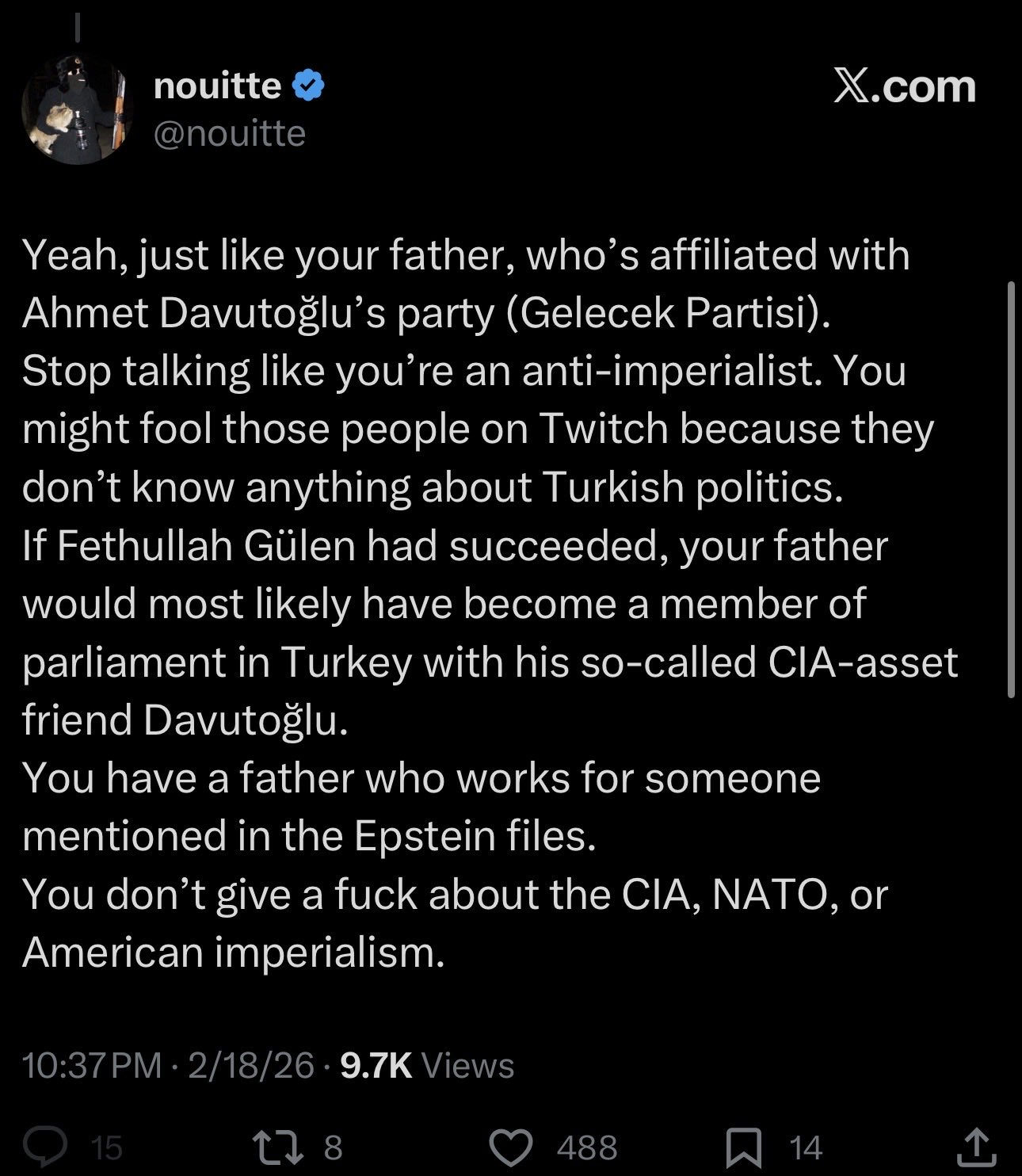Click the 2/18/26 post date
The width and height of the screenshot is (1022, 1176).
pos(251,1065)
